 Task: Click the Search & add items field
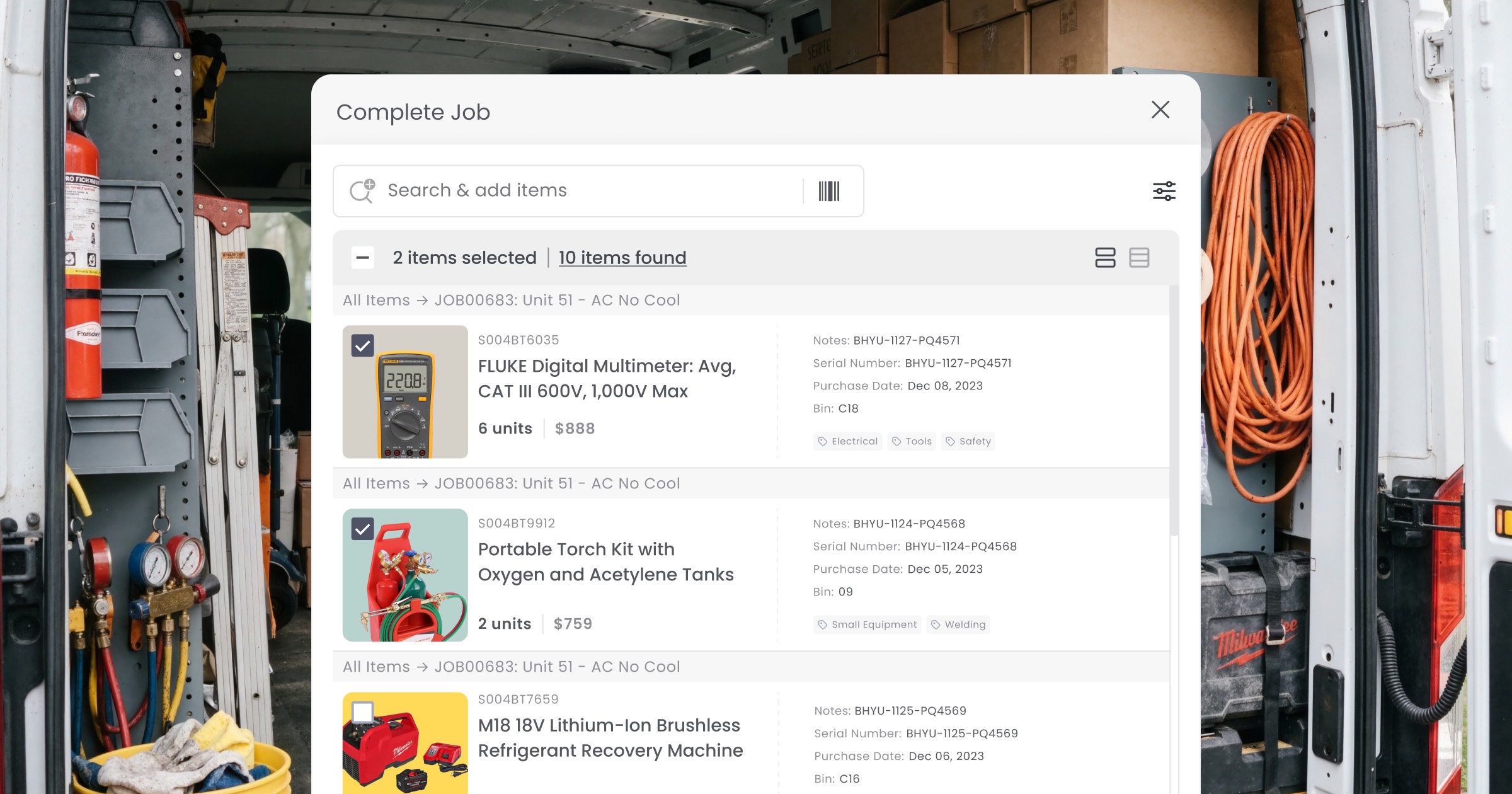598,191
